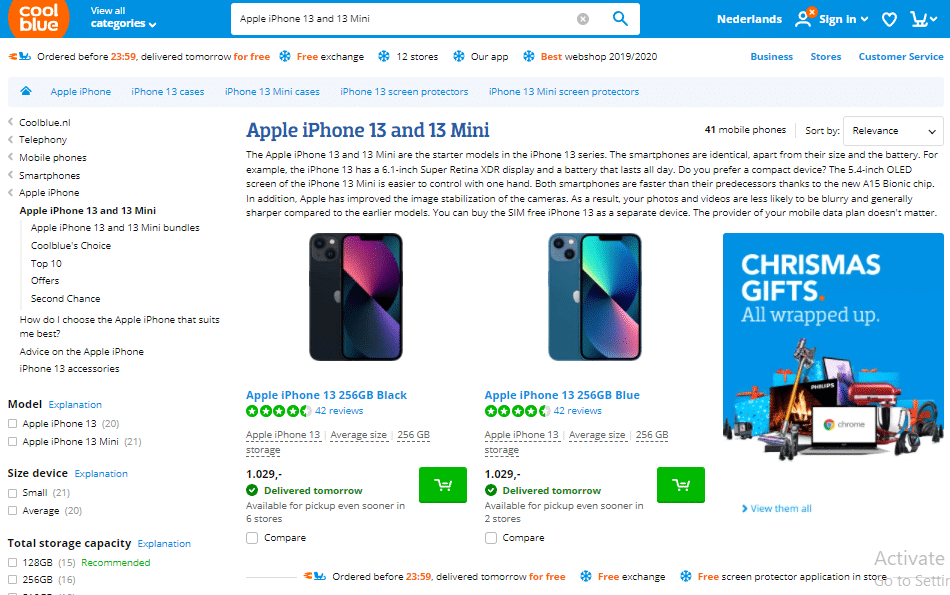Open the wishlist heart icon
The width and height of the screenshot is (950, 595).
889,19
